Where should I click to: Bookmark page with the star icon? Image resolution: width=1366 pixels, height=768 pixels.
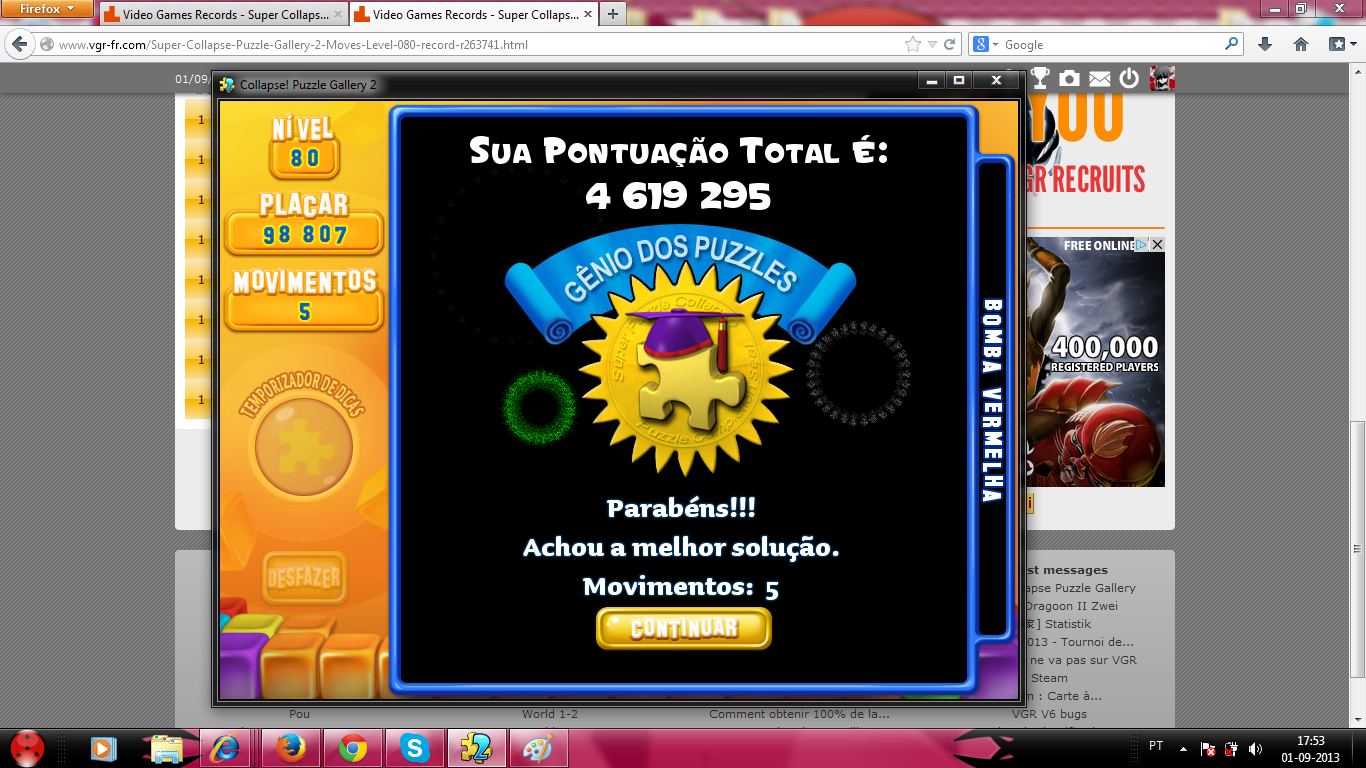click(912, 45)
